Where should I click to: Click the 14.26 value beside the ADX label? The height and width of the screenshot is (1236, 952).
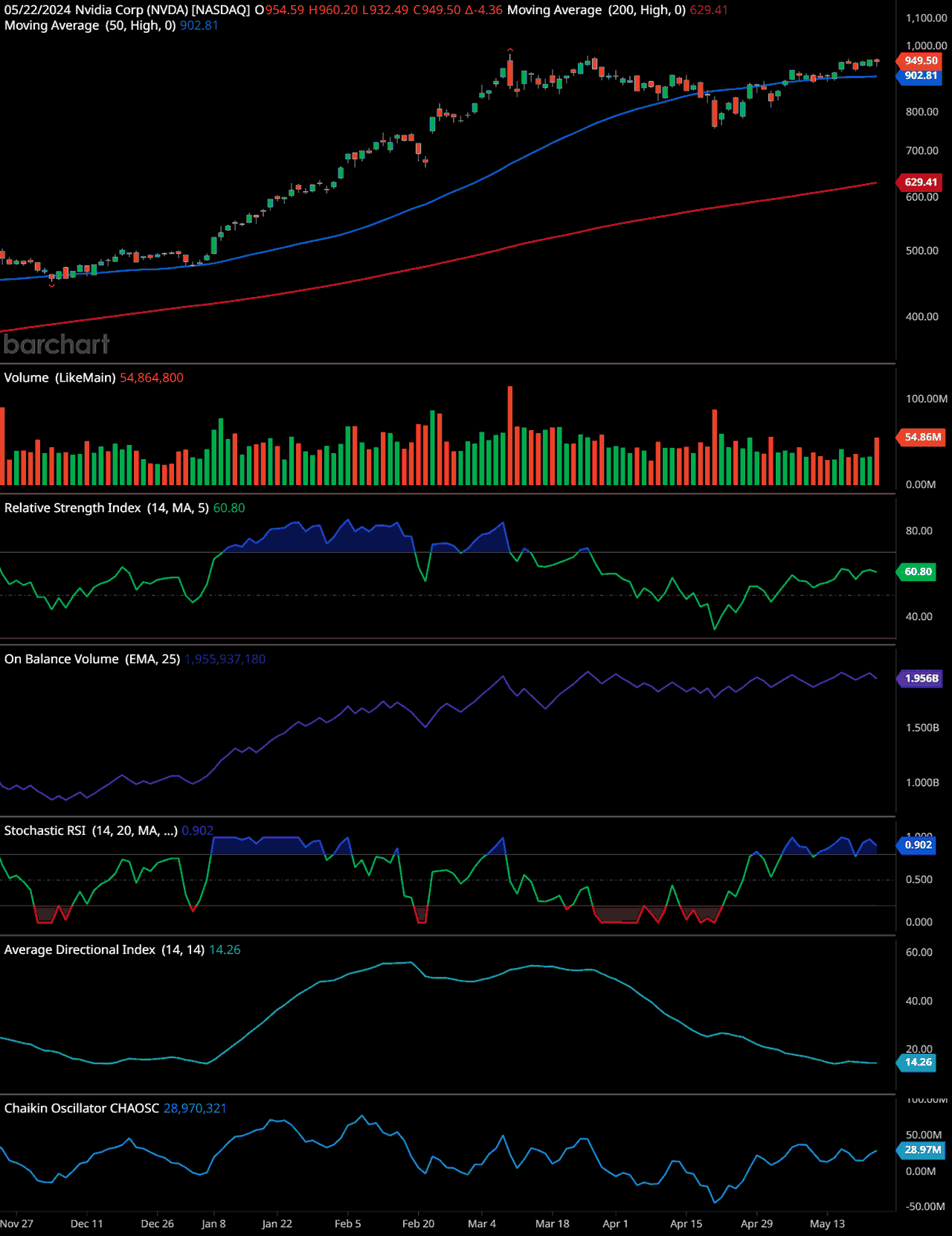[225, 950]
